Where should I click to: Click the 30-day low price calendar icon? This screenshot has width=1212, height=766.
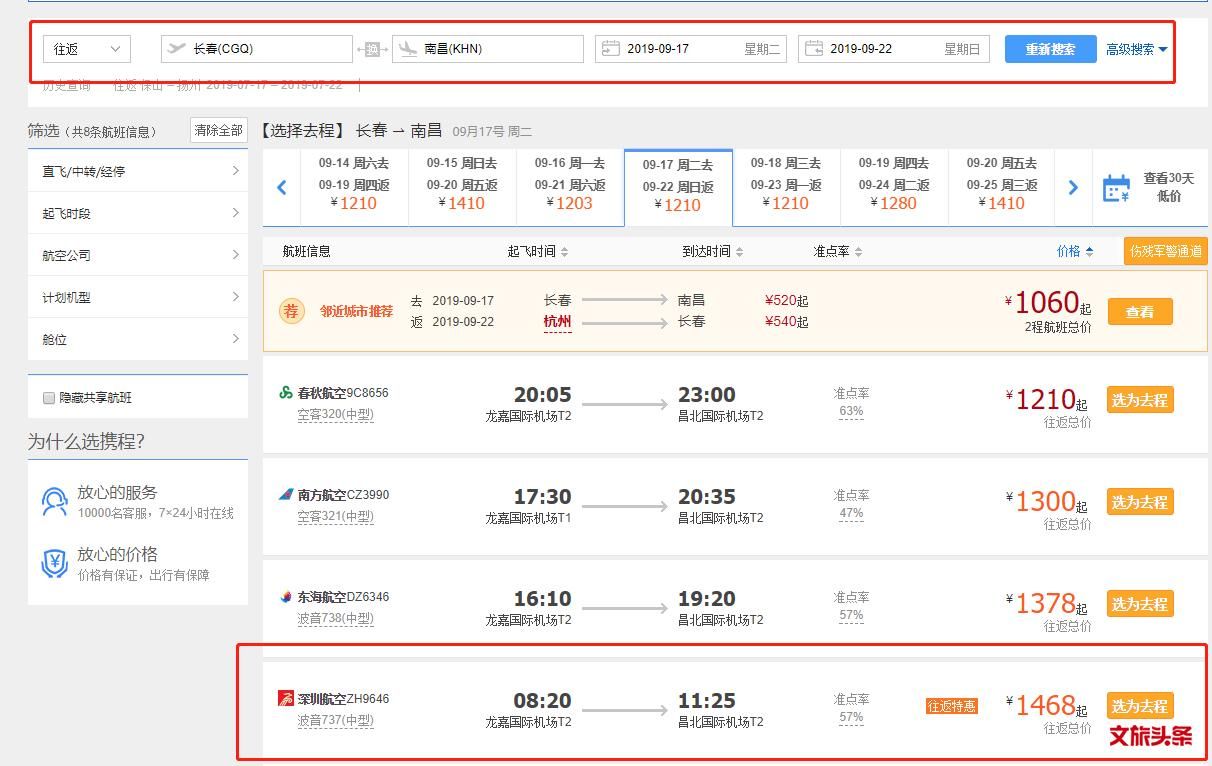point(1116,187)
